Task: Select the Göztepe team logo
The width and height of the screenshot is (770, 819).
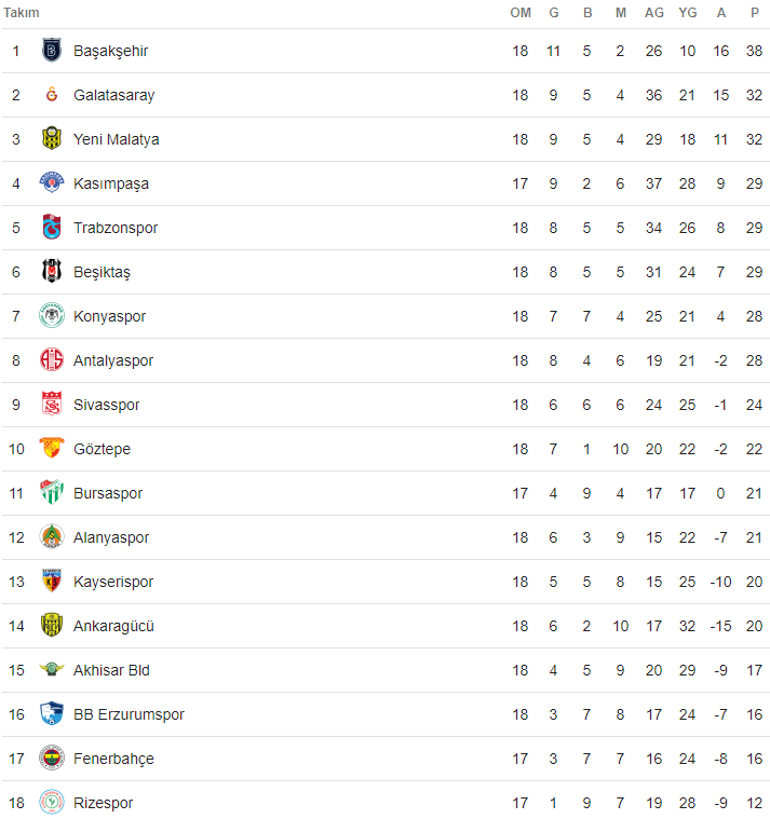Action: [51, 449]
